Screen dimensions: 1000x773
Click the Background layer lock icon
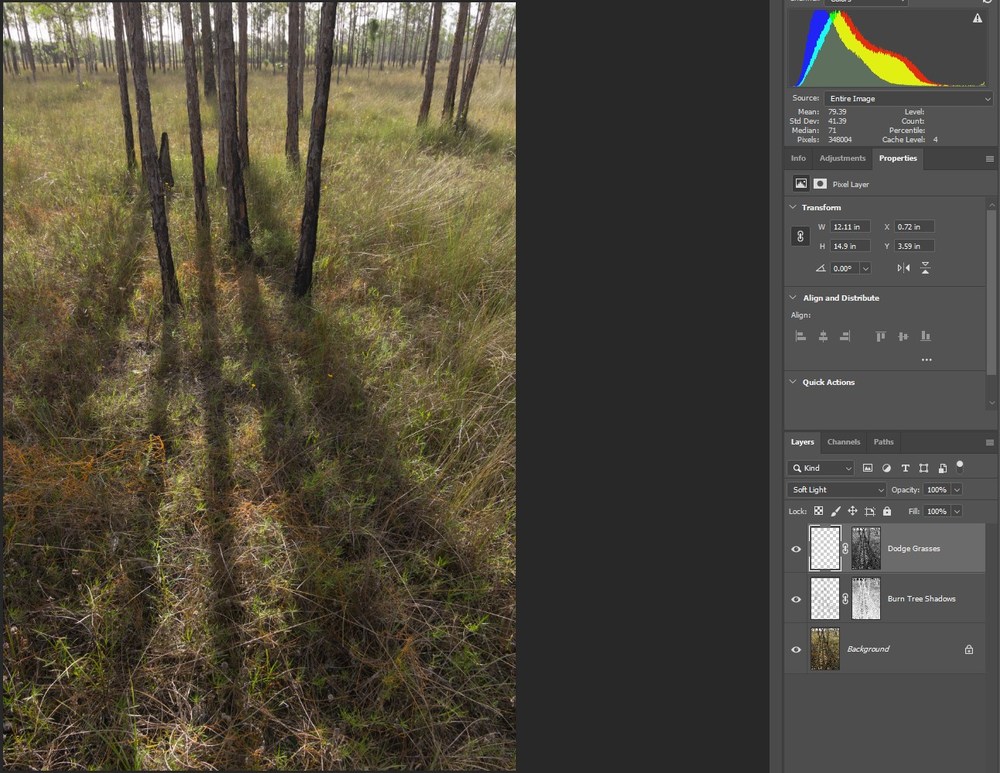(x=969, y=649)
